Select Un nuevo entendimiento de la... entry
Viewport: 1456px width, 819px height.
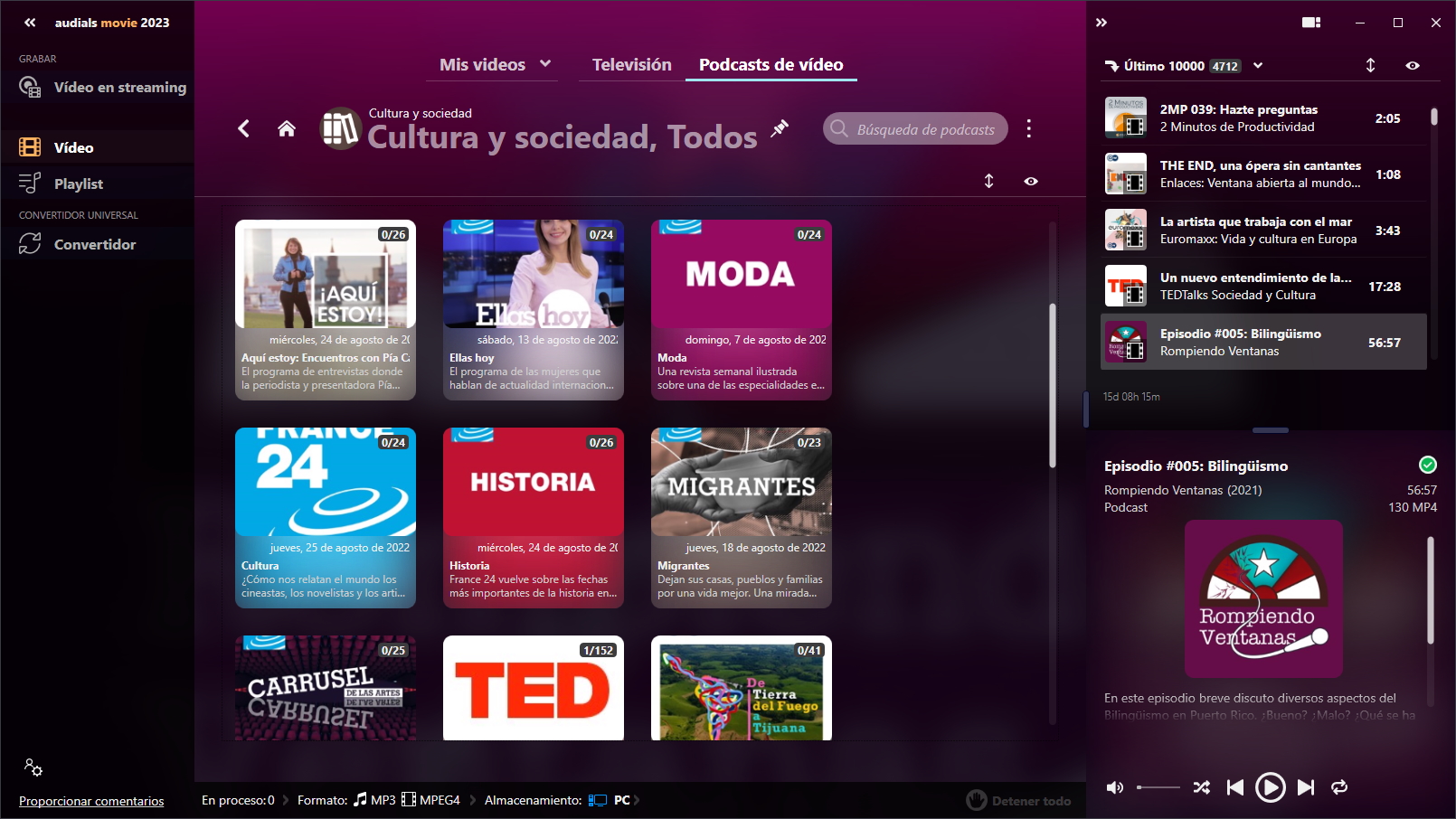[x=1263, y=286]
